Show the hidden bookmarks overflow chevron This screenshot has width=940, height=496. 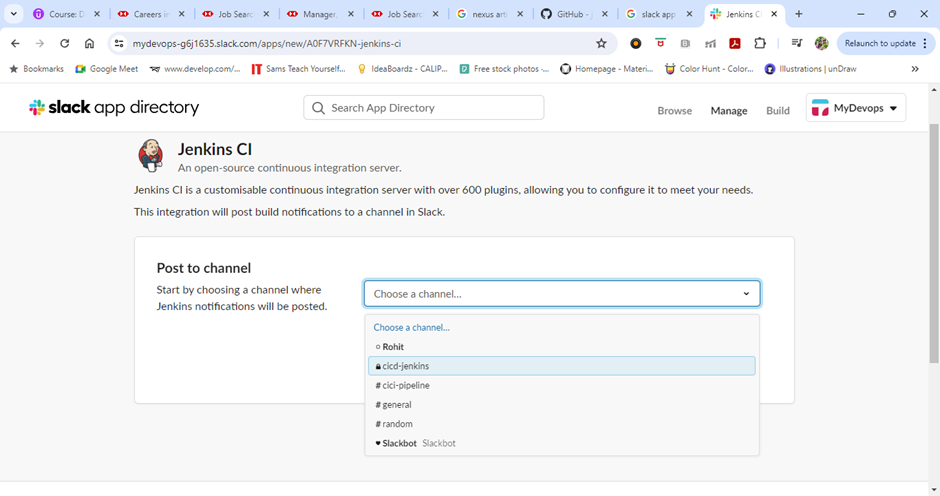tap(915, 69)
